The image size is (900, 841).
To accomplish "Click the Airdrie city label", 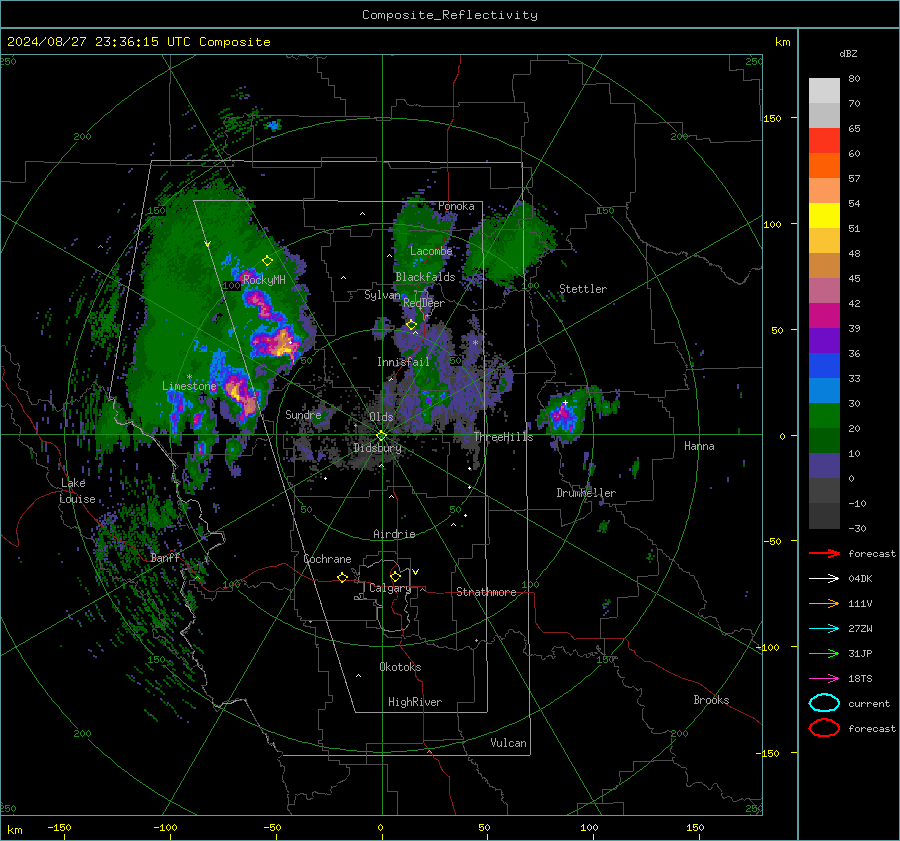I will point(394,534).
